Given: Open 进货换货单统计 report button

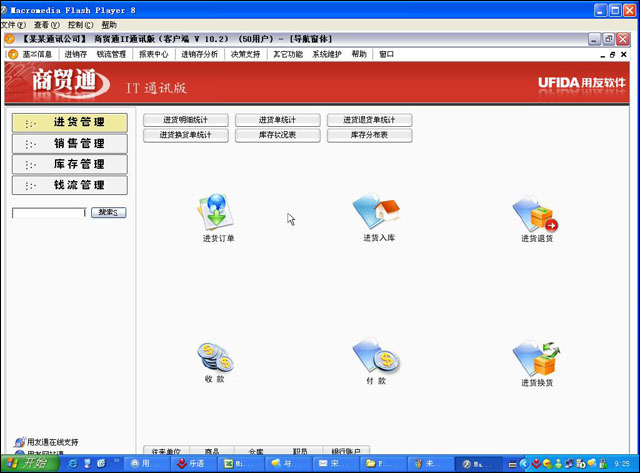Looking at the screenshot, I should click(x=186, y=135).
